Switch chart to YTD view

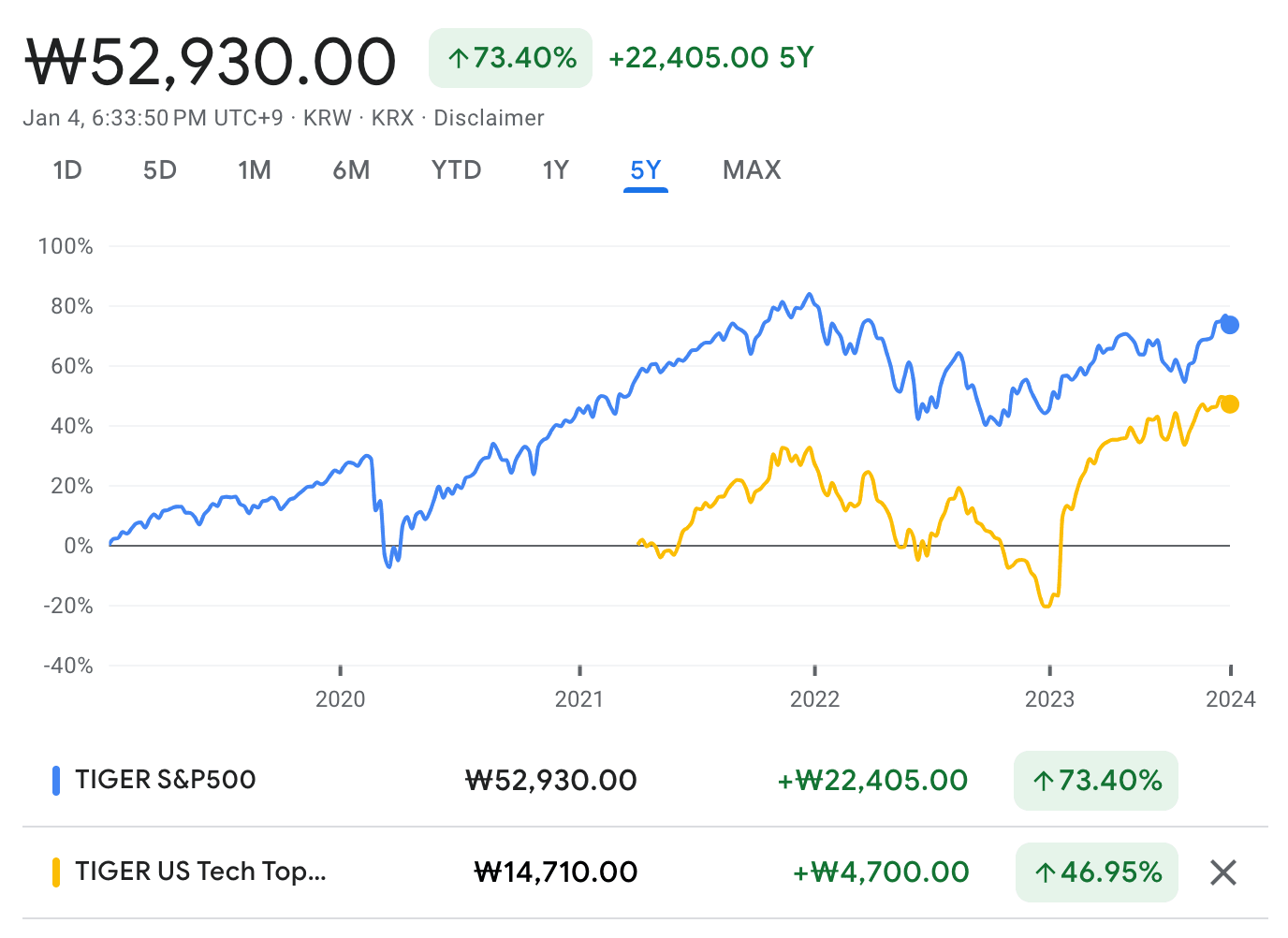457,170
